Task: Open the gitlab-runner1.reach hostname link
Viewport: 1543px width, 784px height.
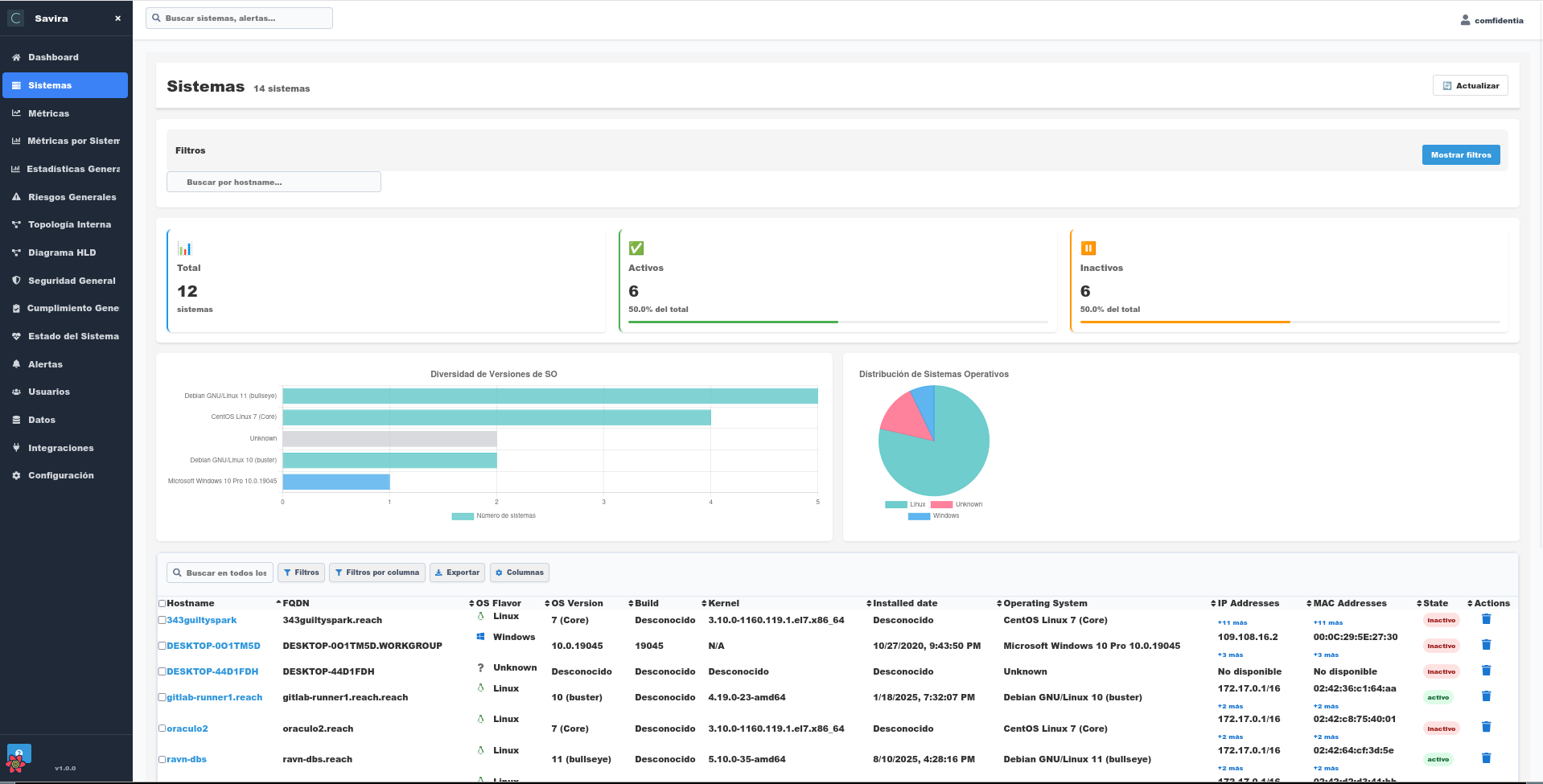Action: coord(213,697)
